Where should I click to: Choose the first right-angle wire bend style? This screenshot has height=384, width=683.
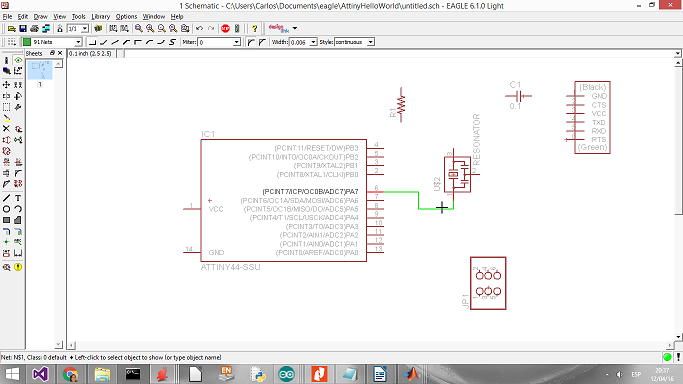pyautogui.click(x=92, y=42)
